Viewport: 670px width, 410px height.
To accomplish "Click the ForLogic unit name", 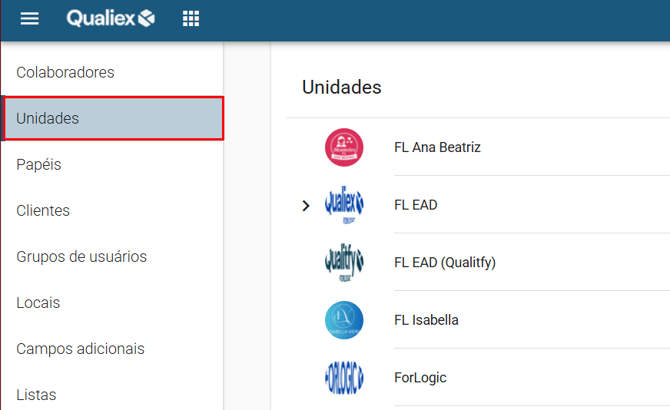I will click(420, 378).
